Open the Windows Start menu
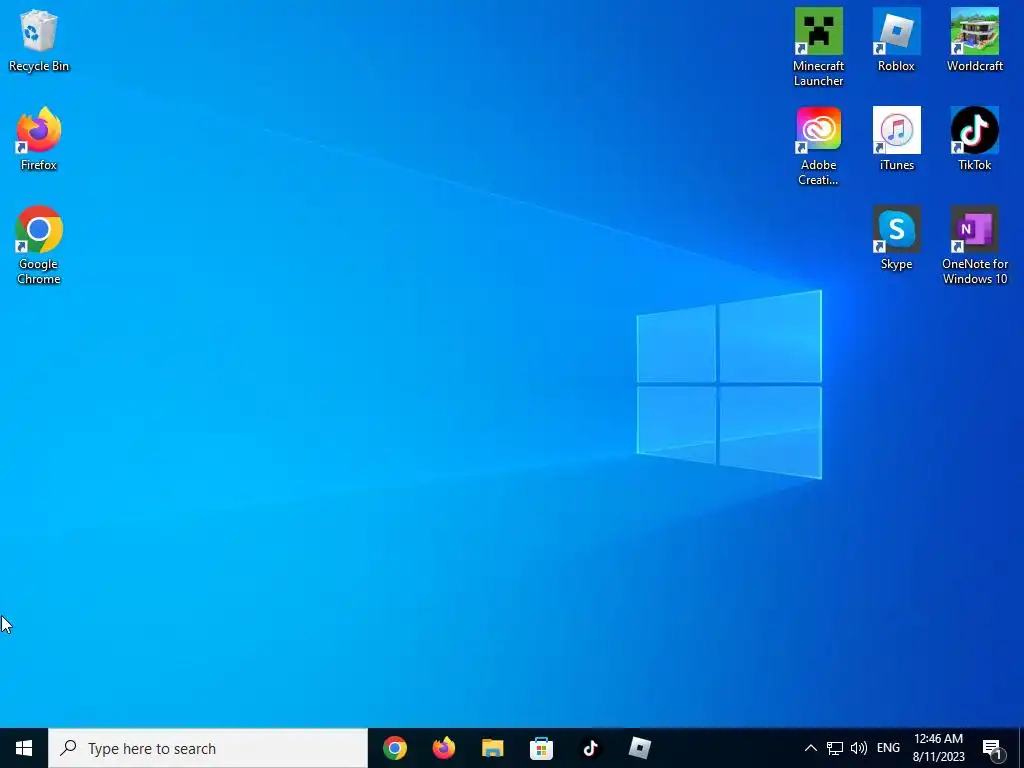Screen dimensions: 1024x768 pos(24,748)
